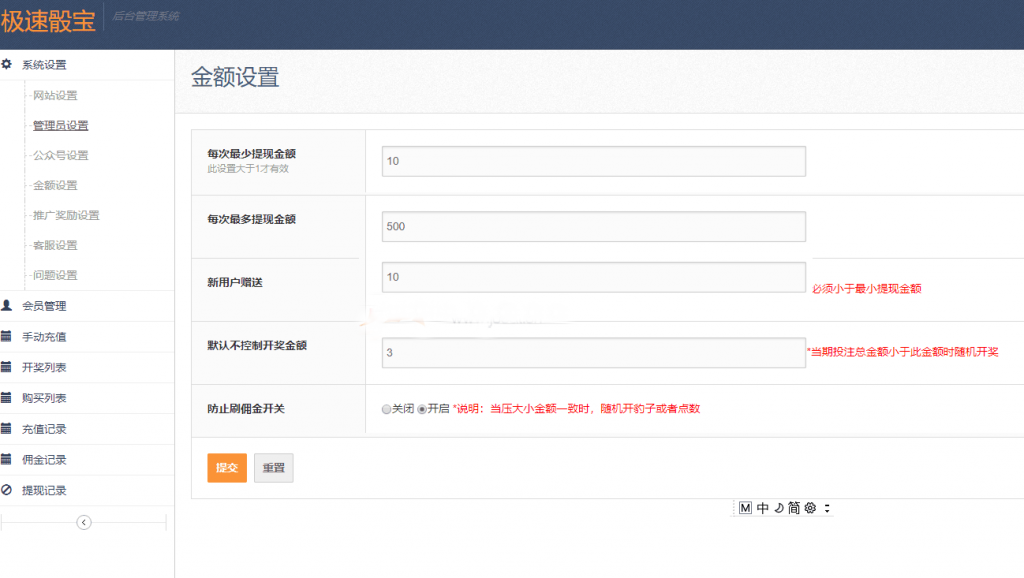The width and height of the screenshot is (1024, 578).
Task: Expand IME bar options arrow
Action: click(827, 508)
